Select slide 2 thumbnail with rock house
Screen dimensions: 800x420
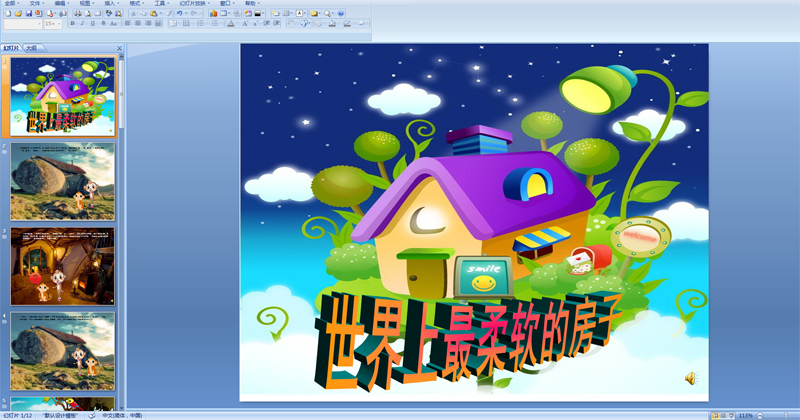tap(62, 181)
